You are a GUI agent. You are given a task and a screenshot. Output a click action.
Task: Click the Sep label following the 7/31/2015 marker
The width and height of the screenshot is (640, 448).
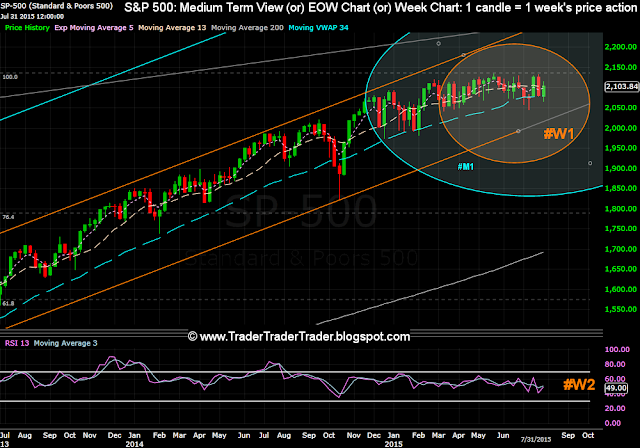tap(568, 436)
